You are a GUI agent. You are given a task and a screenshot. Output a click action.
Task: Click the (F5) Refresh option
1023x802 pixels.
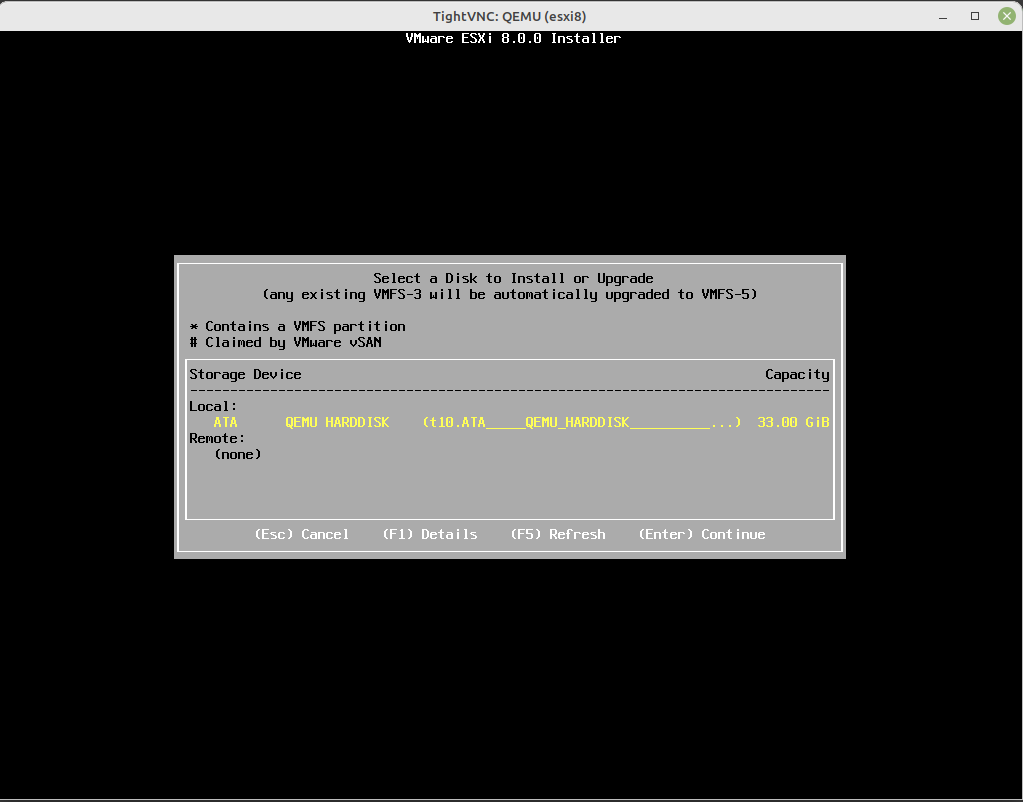pos(558,534)
